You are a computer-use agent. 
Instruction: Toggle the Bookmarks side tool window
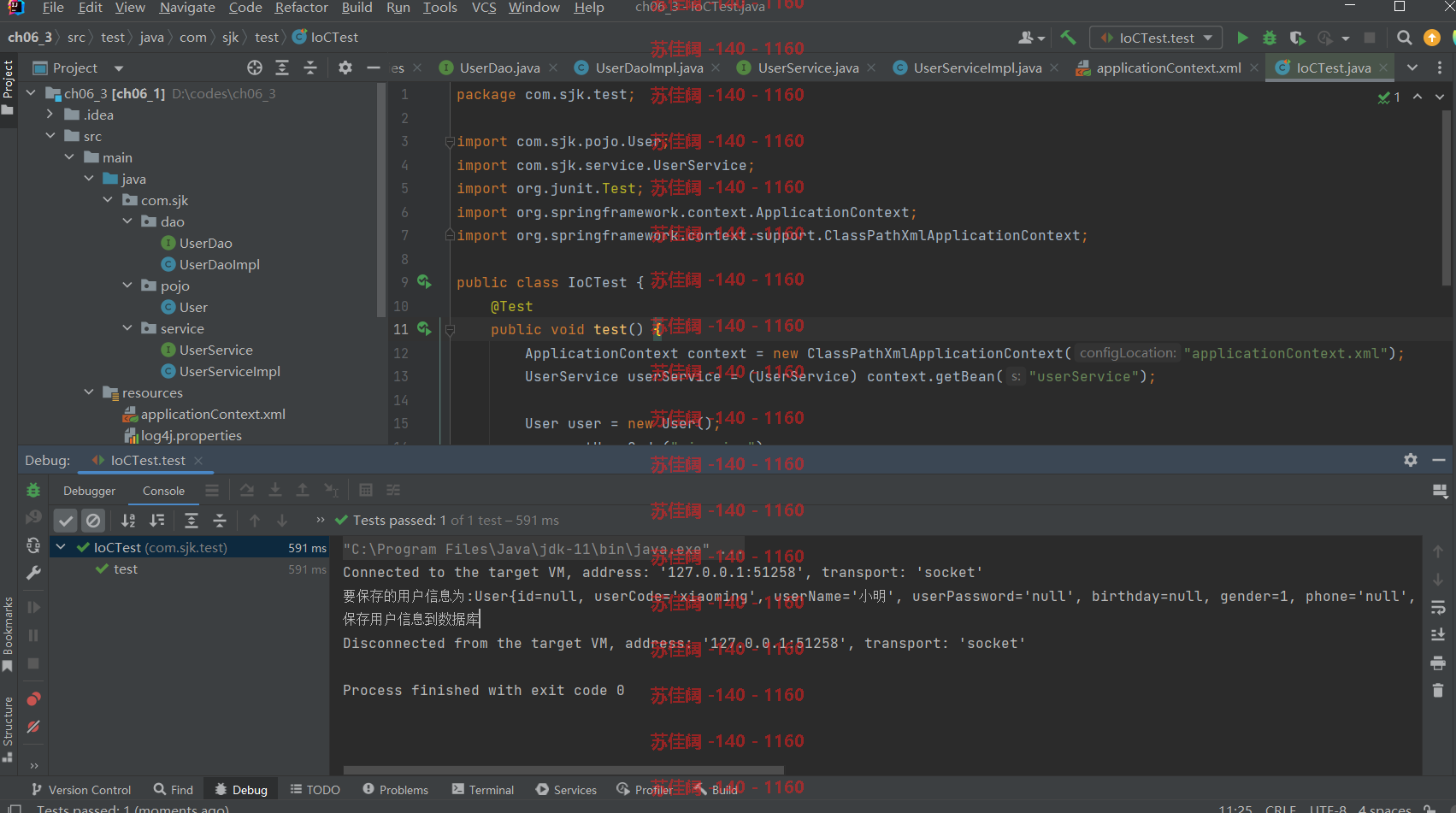(9, 634)
